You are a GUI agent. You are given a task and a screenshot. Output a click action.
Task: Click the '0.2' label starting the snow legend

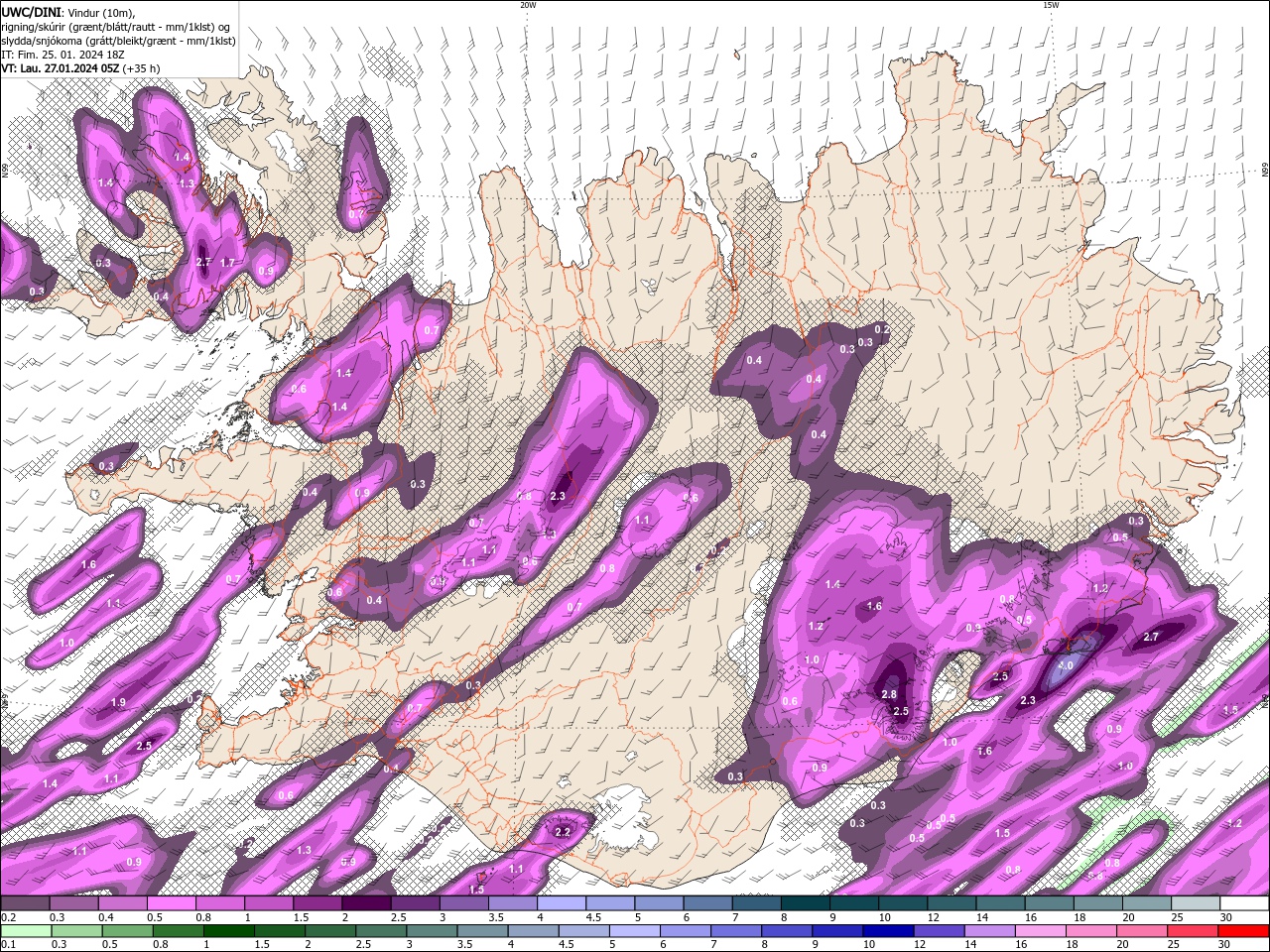pyautogui.click(x=8, y=917)
